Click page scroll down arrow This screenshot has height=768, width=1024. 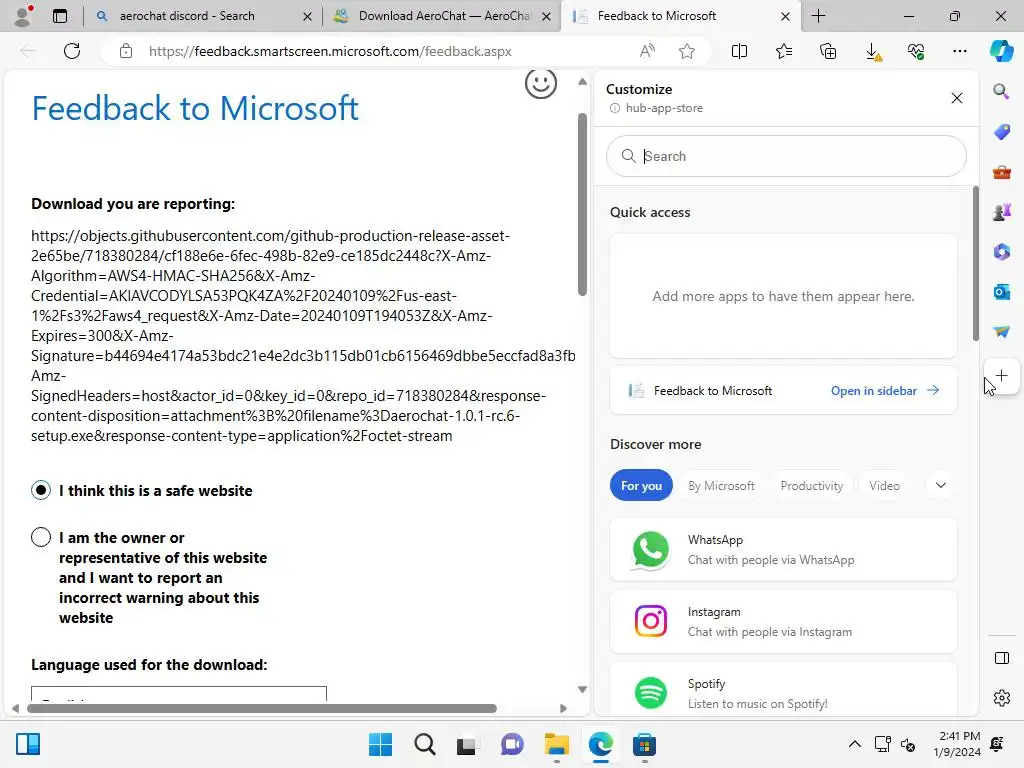tap(583, 689)
